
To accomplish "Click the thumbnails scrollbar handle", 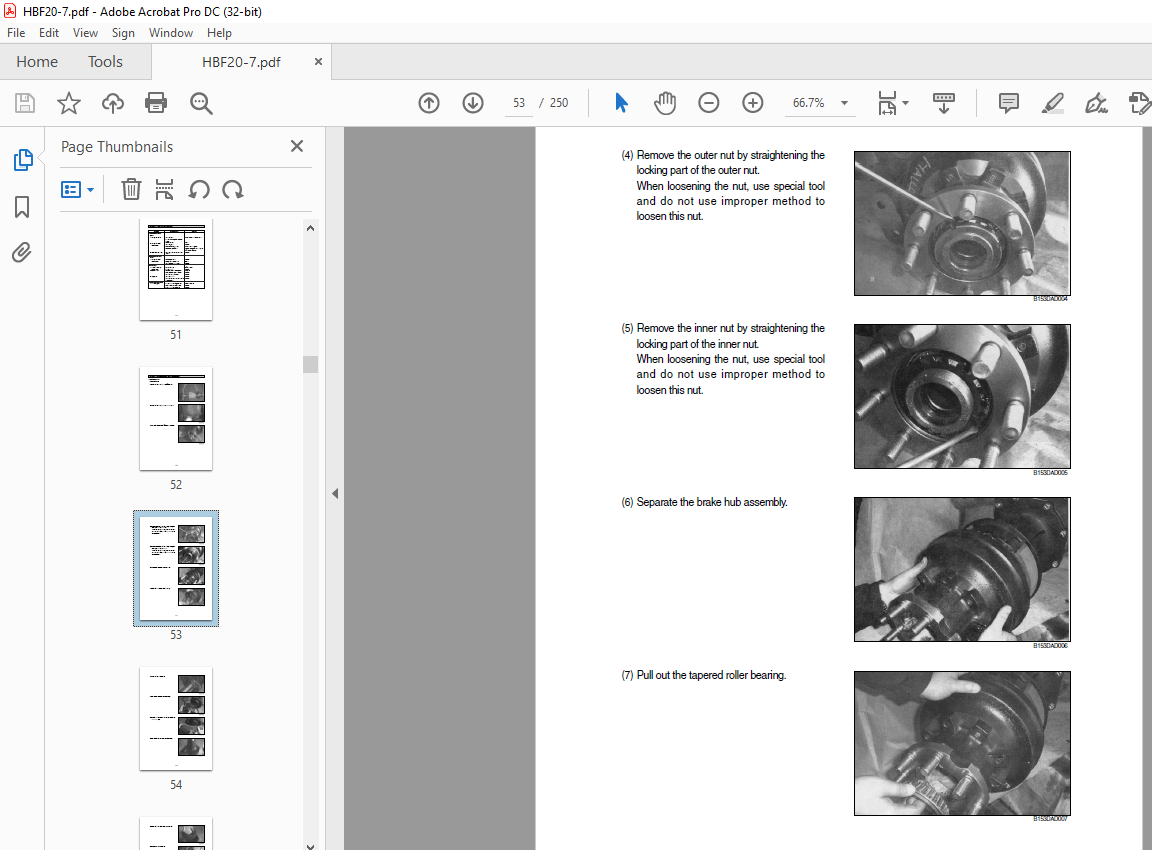I will click(310, 364).
